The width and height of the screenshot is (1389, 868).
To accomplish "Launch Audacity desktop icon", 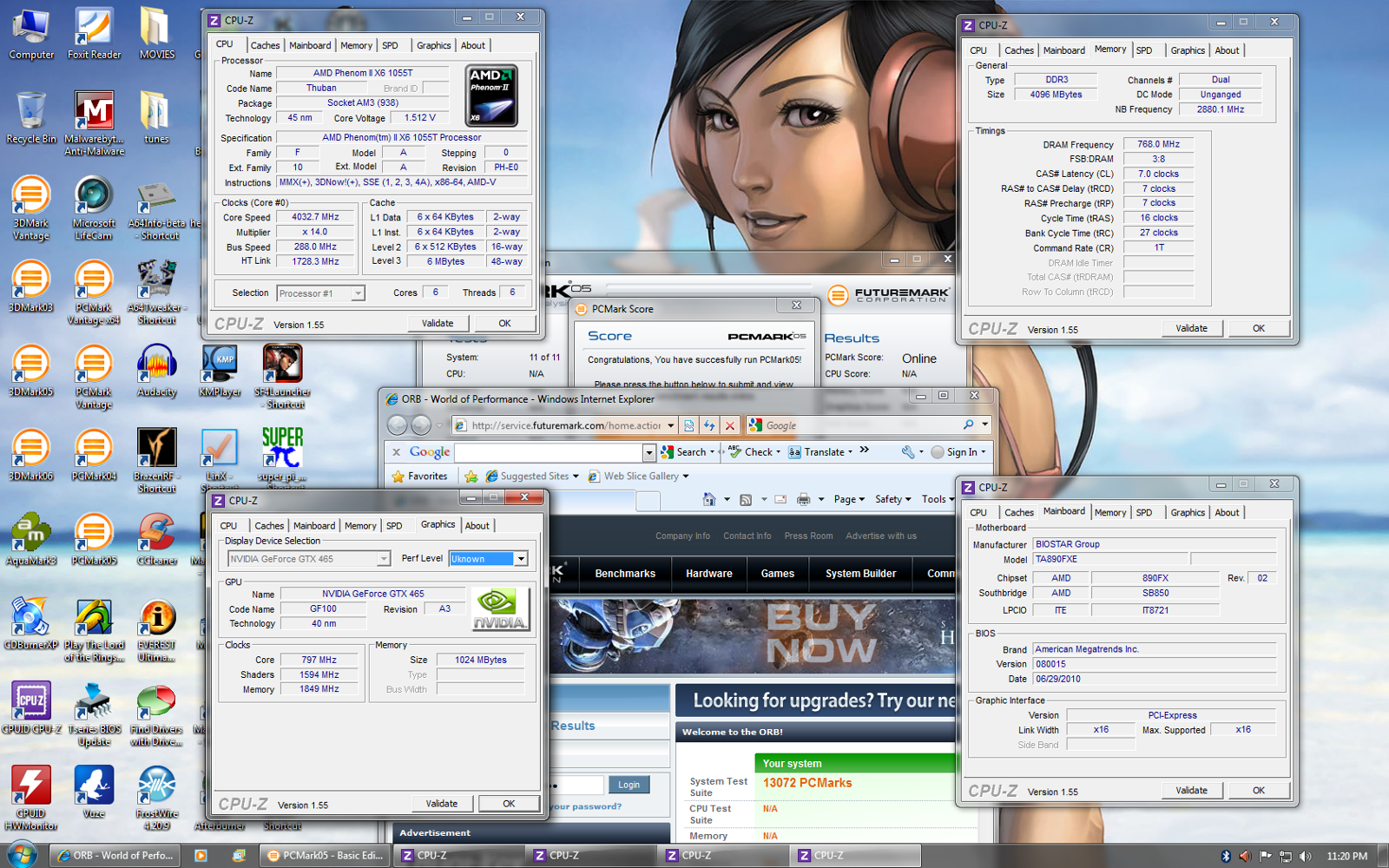I will coord(156,371).
